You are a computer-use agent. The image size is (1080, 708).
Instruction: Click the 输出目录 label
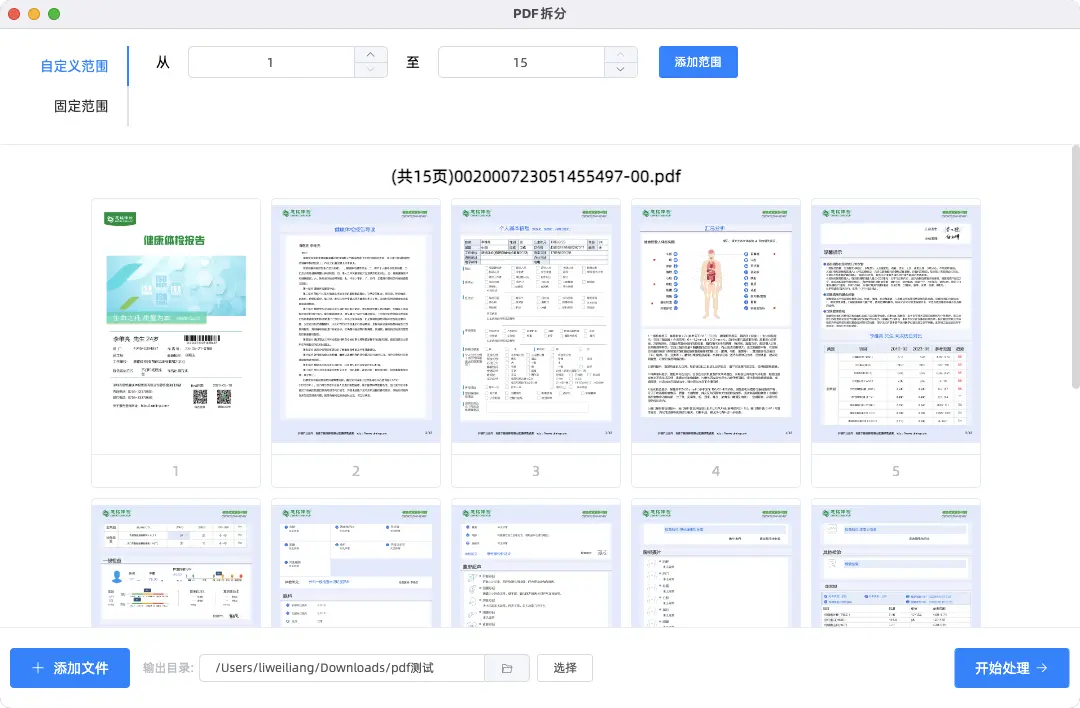(168, 668)
